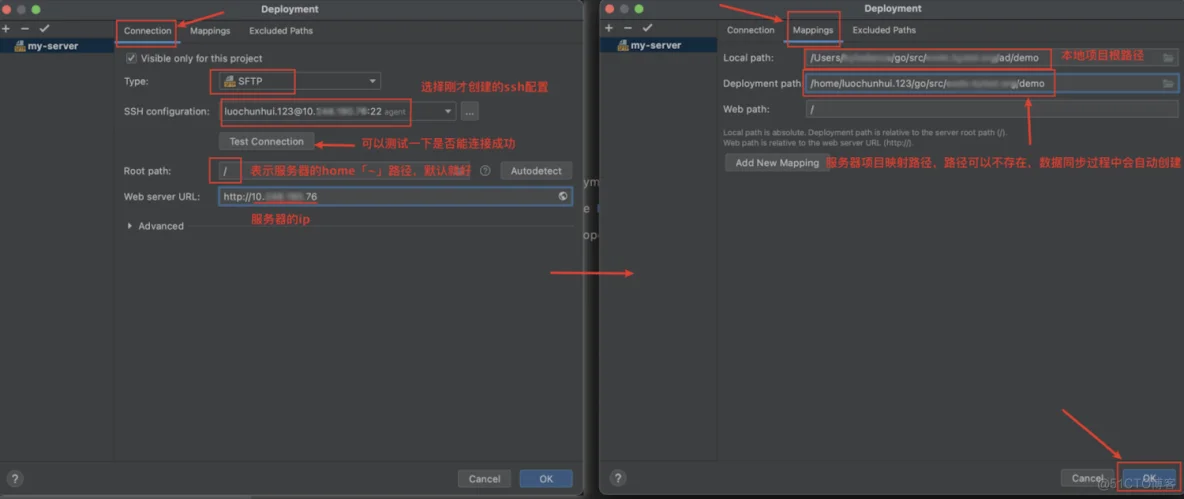Screen dimensions: 1184x499
Task: Switch to Excluded Paths tab, left window
Action: [x=281, y=31]
